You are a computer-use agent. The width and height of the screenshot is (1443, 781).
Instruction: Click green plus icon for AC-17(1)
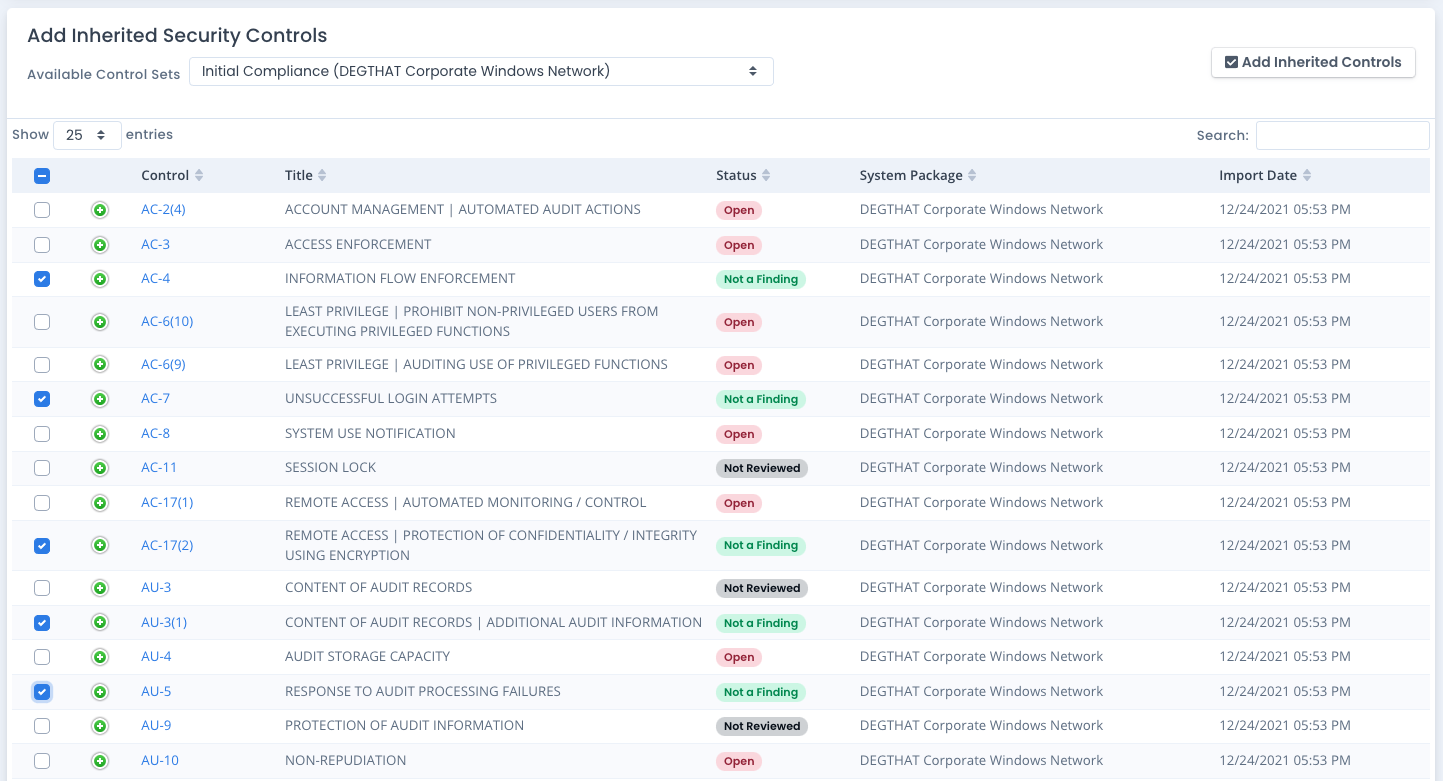click(100, 503)
